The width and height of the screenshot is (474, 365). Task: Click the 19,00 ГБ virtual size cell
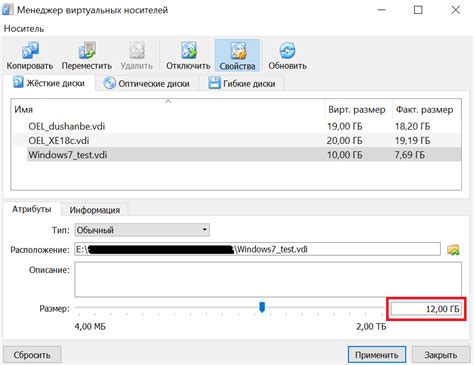click(344, 126)
